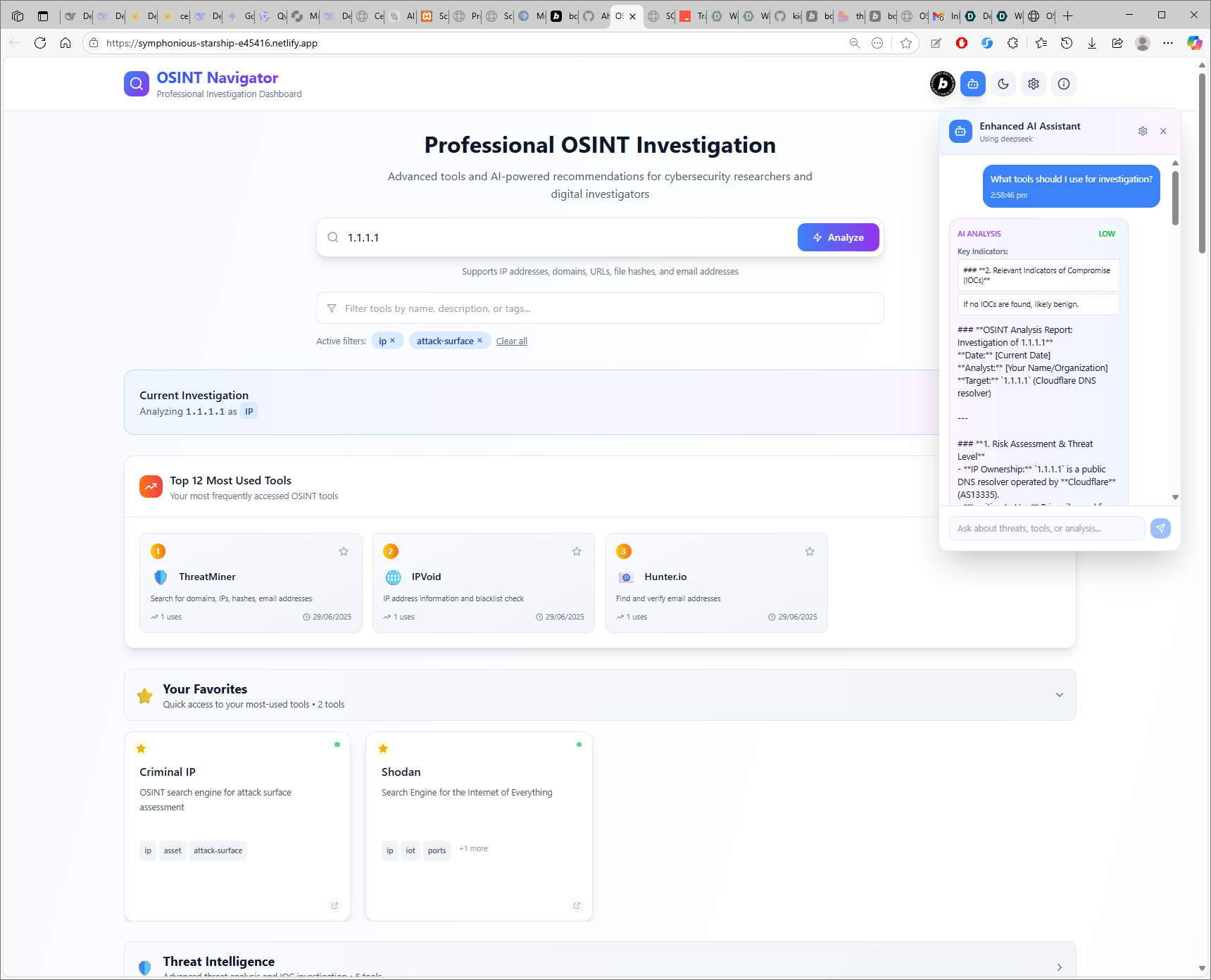Open the info icon in header
Viewport: 1211px width, 980px height.
coord(1064,84)
